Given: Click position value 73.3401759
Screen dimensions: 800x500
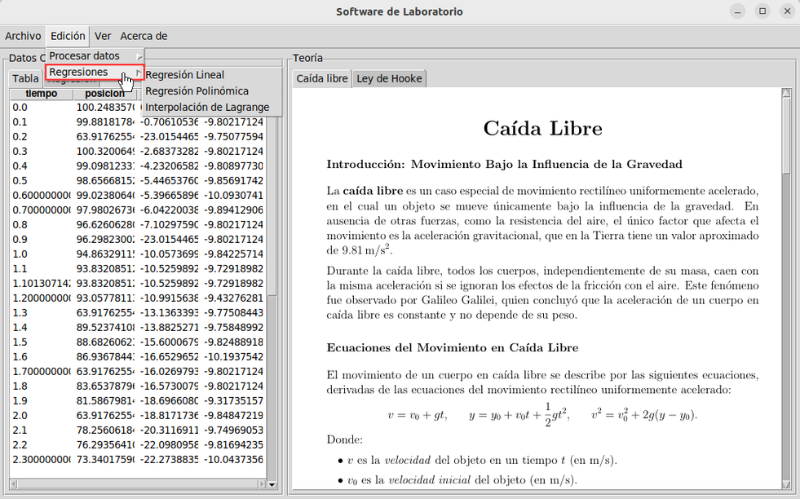Looking at the screenshot, I should (x=106, y=460).
